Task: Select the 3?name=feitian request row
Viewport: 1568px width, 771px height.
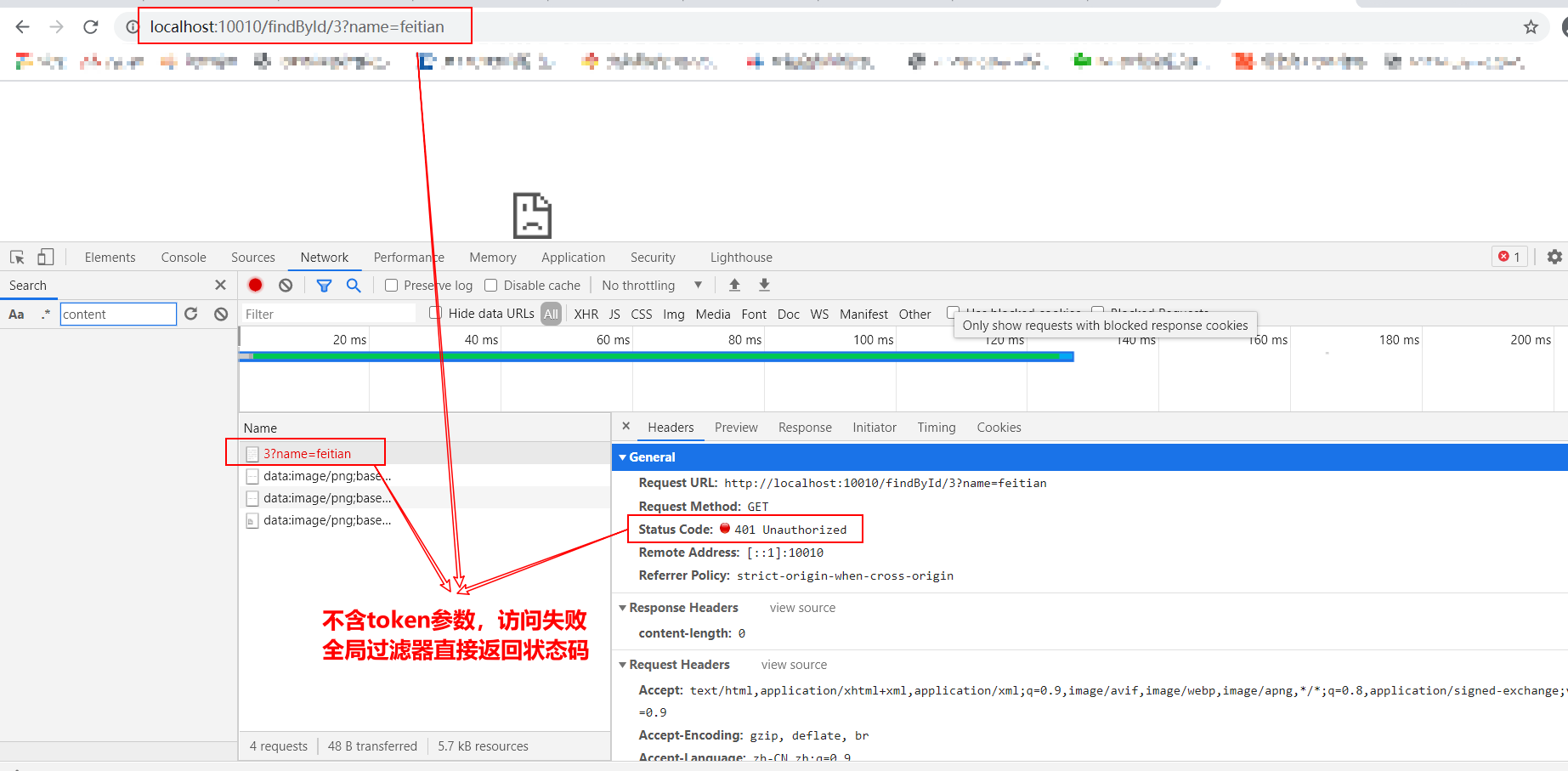Action: (307, 453)
